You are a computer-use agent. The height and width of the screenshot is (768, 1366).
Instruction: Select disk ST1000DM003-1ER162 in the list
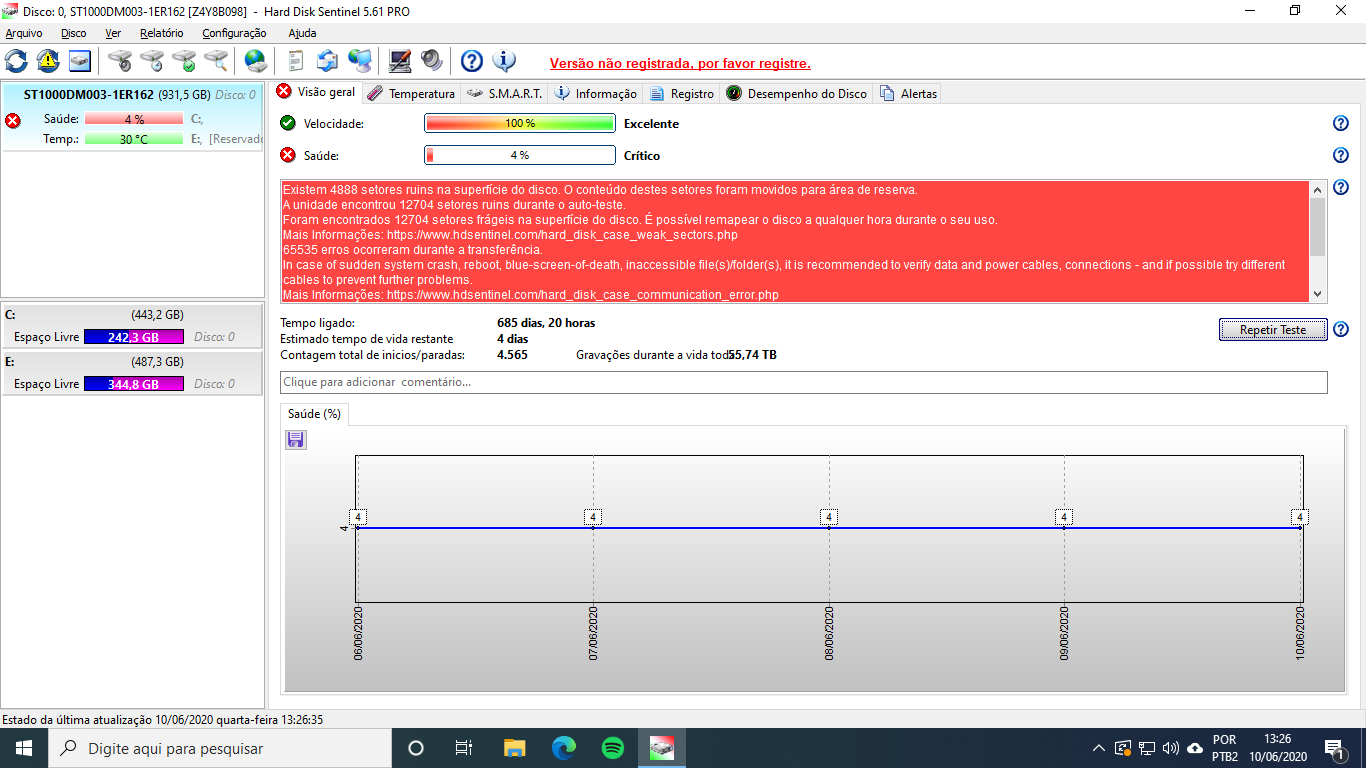tap(132, 117)
